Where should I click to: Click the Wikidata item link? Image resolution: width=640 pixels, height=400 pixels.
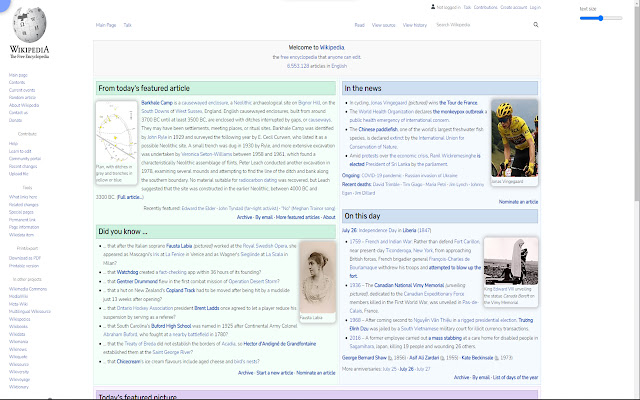(21, 235)
